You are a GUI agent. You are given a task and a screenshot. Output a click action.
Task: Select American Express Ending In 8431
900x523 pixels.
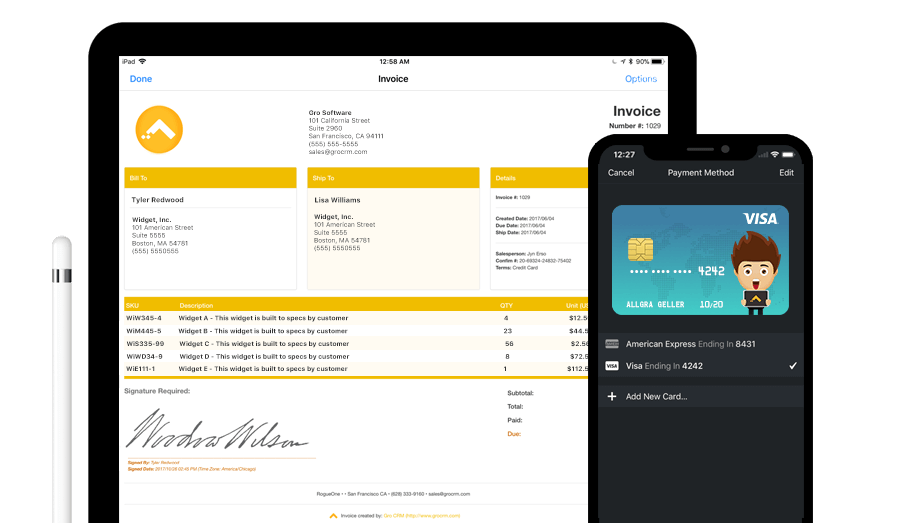click(x=700, y=344)
